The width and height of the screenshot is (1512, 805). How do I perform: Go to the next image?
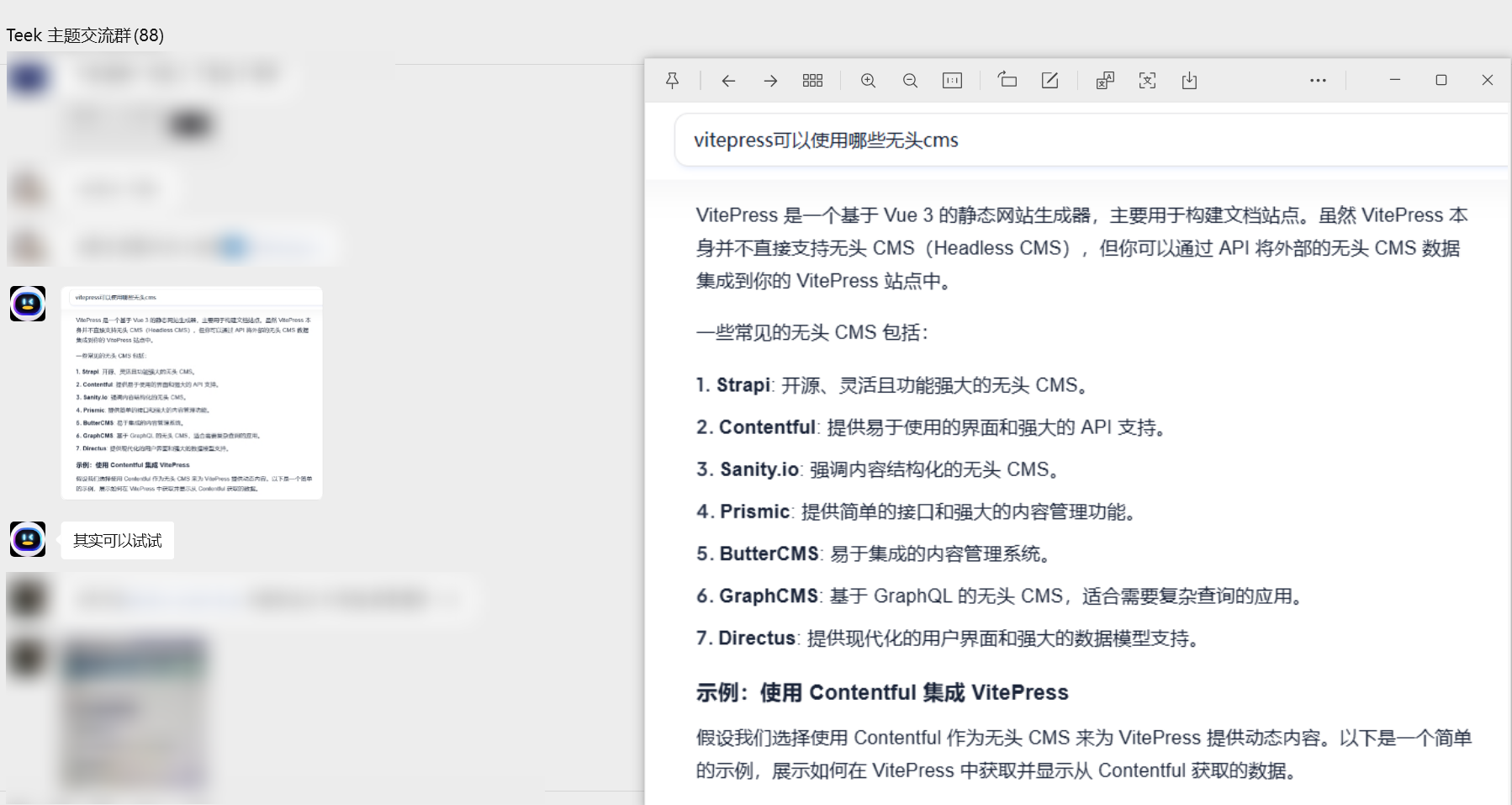point(770,81)
